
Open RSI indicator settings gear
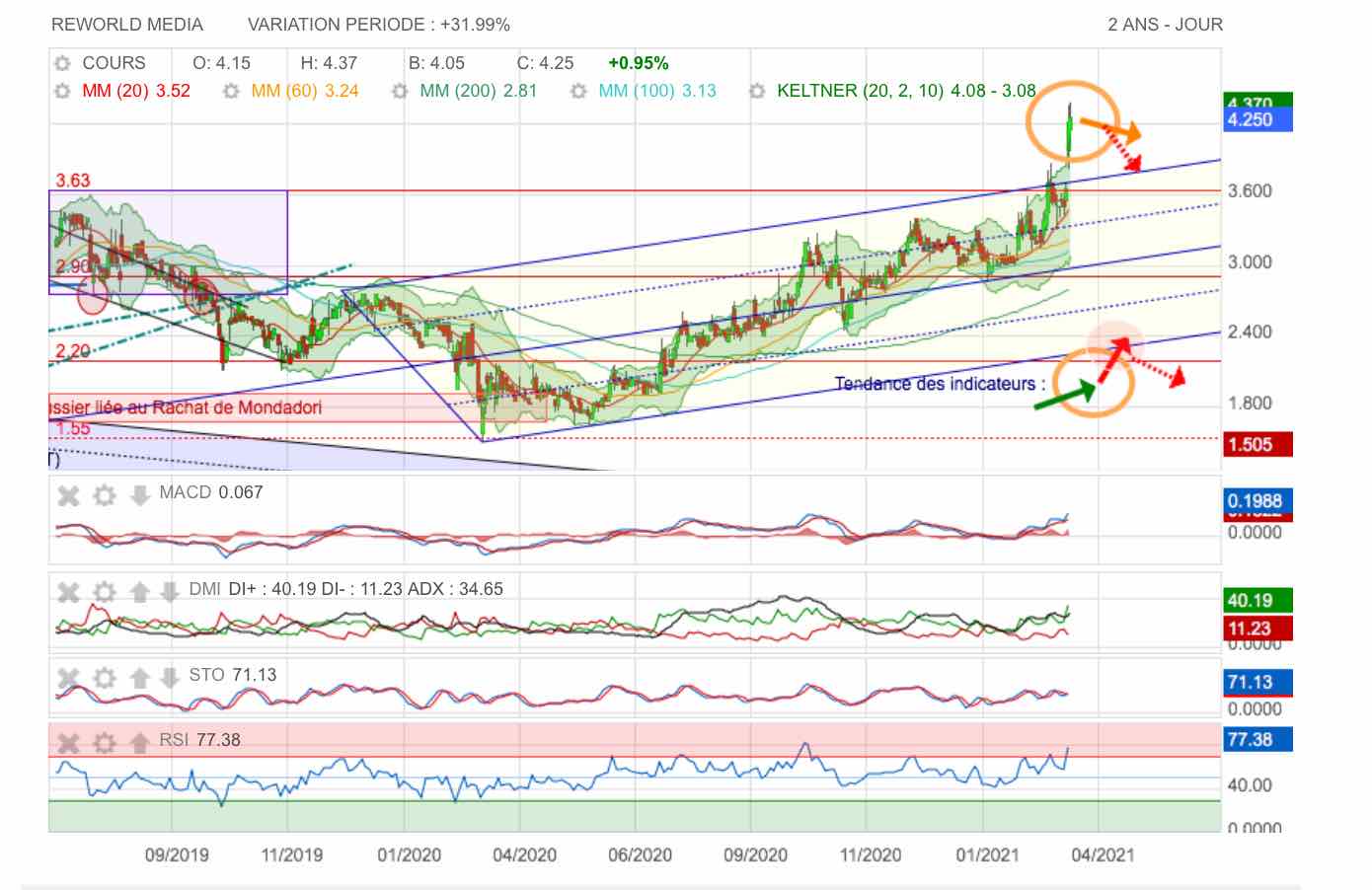pyautogui.click(x=105, y=743)
